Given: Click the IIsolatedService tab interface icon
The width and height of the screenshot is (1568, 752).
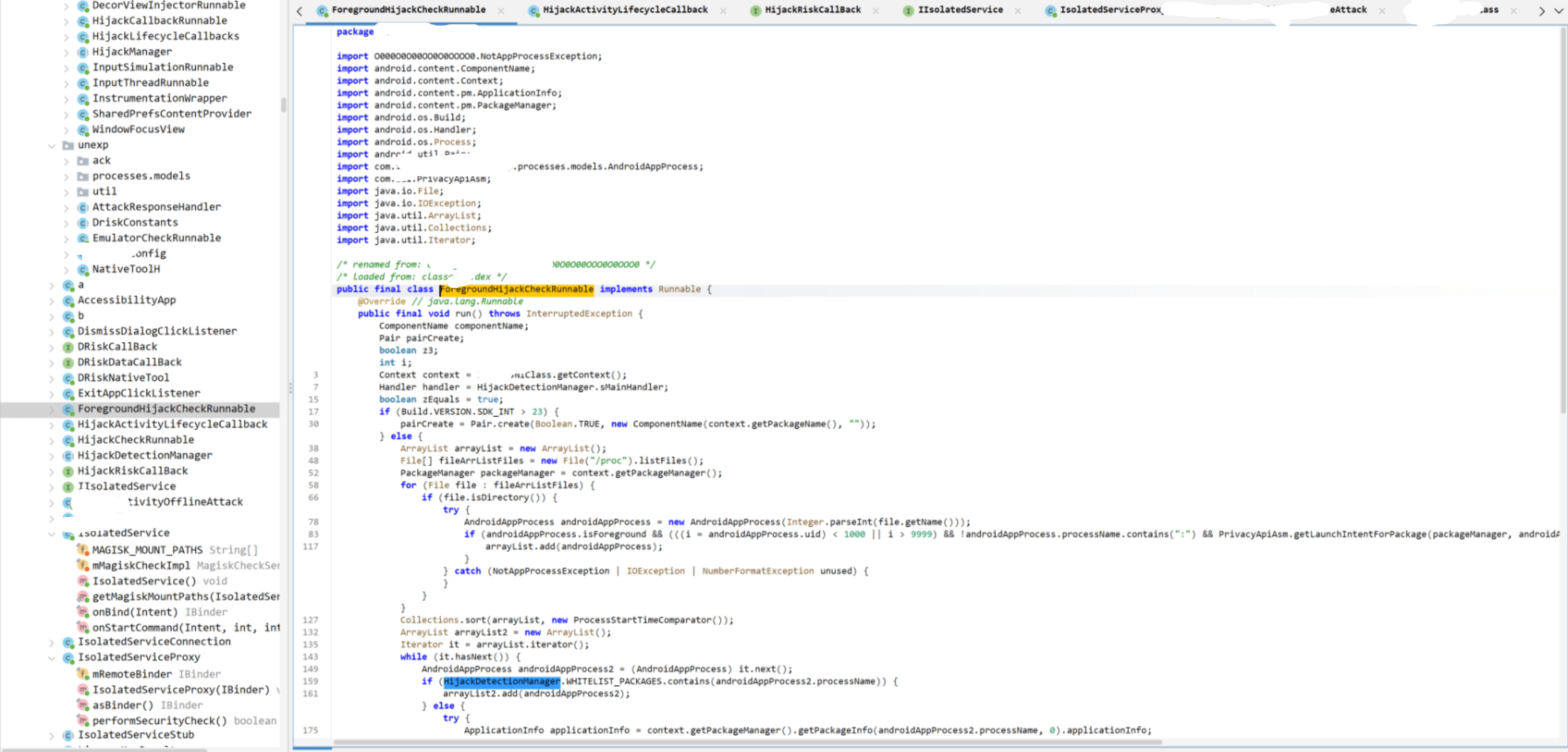Looking at the screenshot, I should pos(908,10).
